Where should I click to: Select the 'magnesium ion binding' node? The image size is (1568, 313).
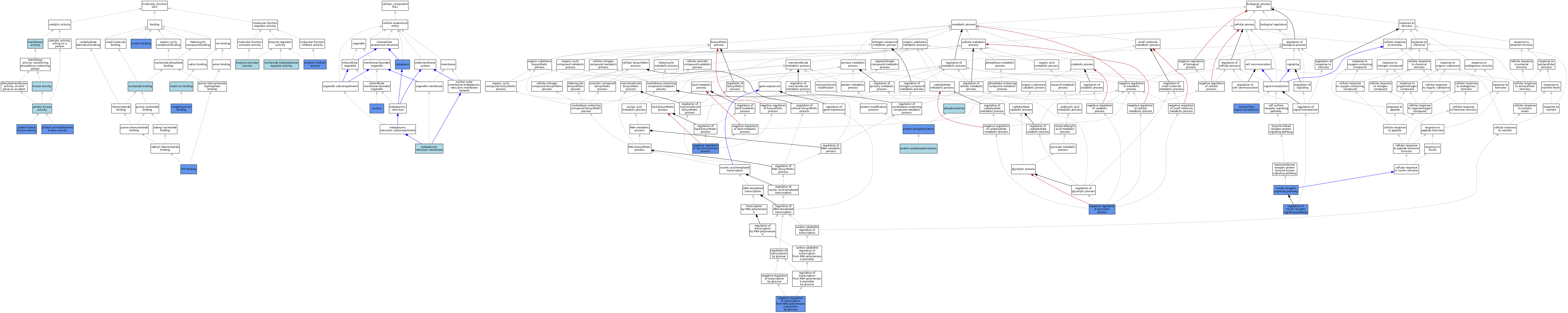181,108
